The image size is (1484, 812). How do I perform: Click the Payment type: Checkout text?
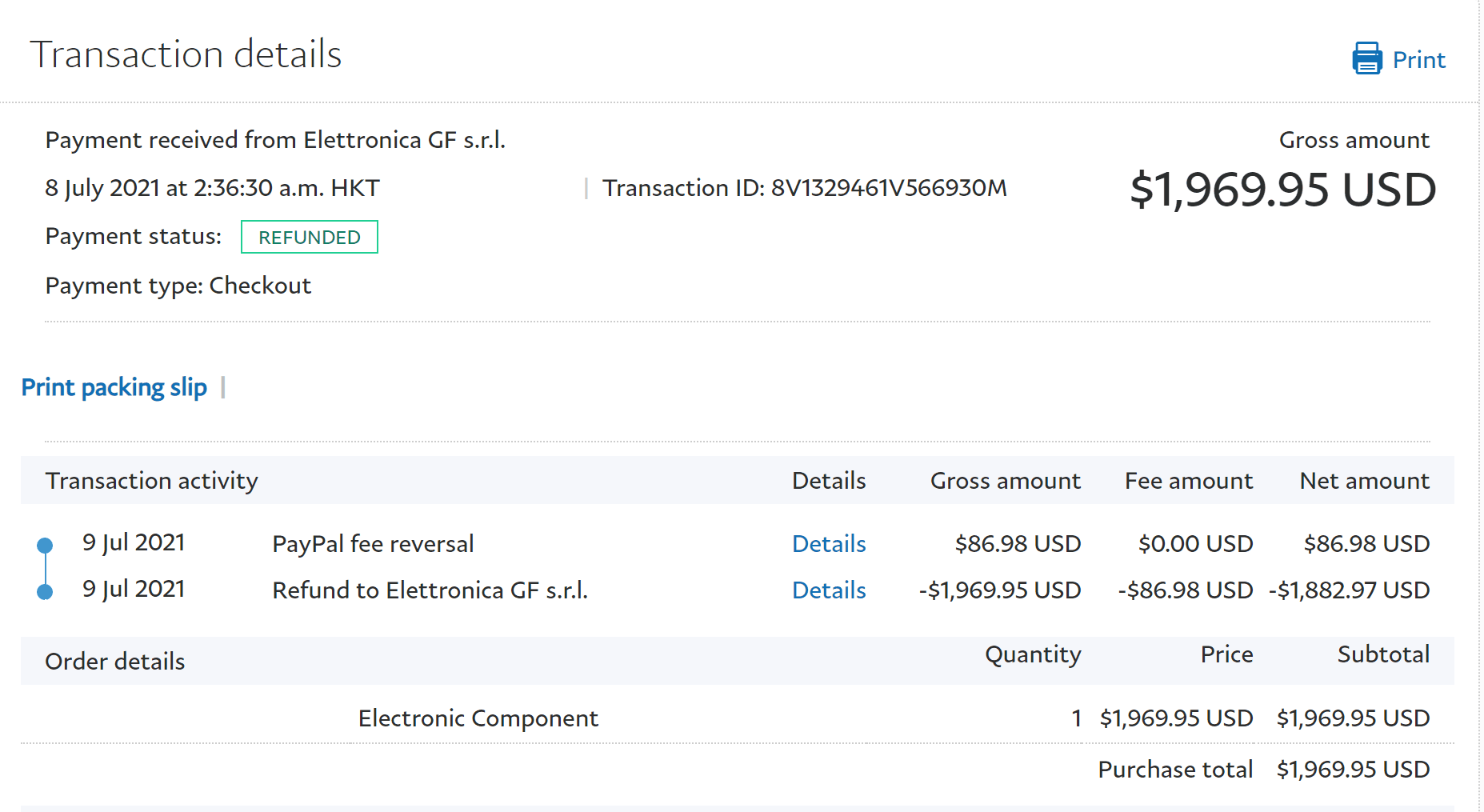click(x=178, y=286)
